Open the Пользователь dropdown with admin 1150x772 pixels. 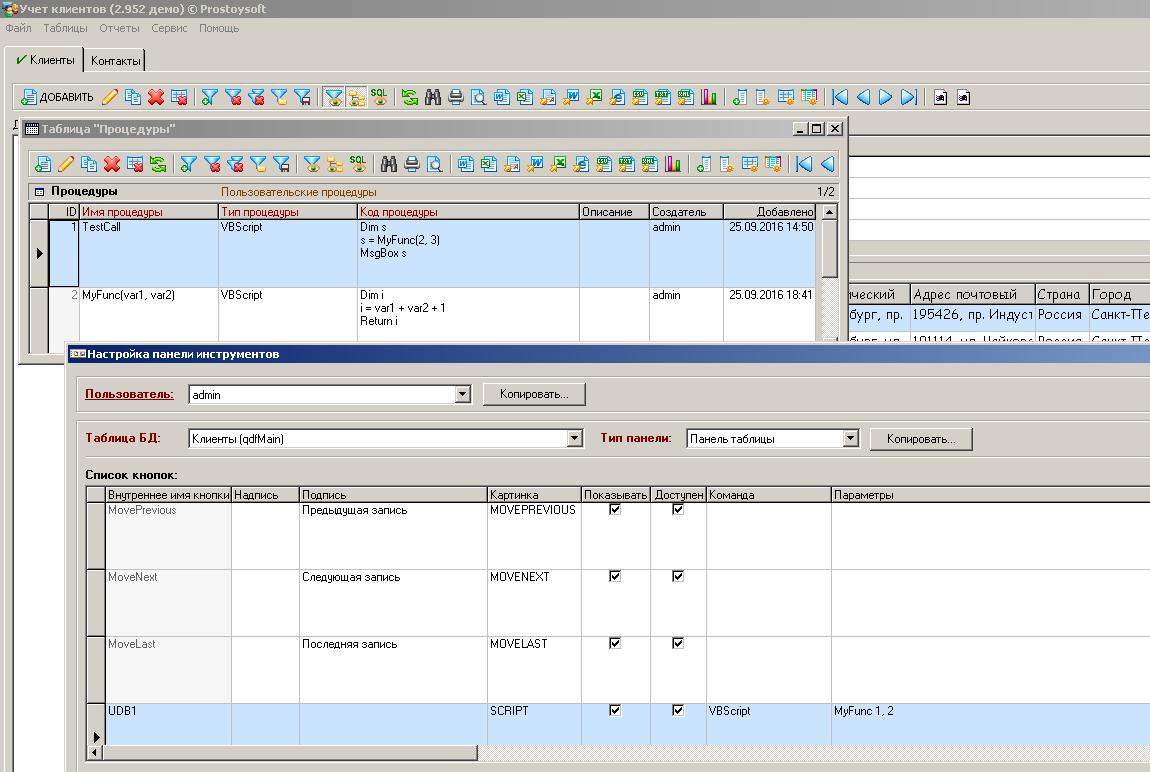462,394
